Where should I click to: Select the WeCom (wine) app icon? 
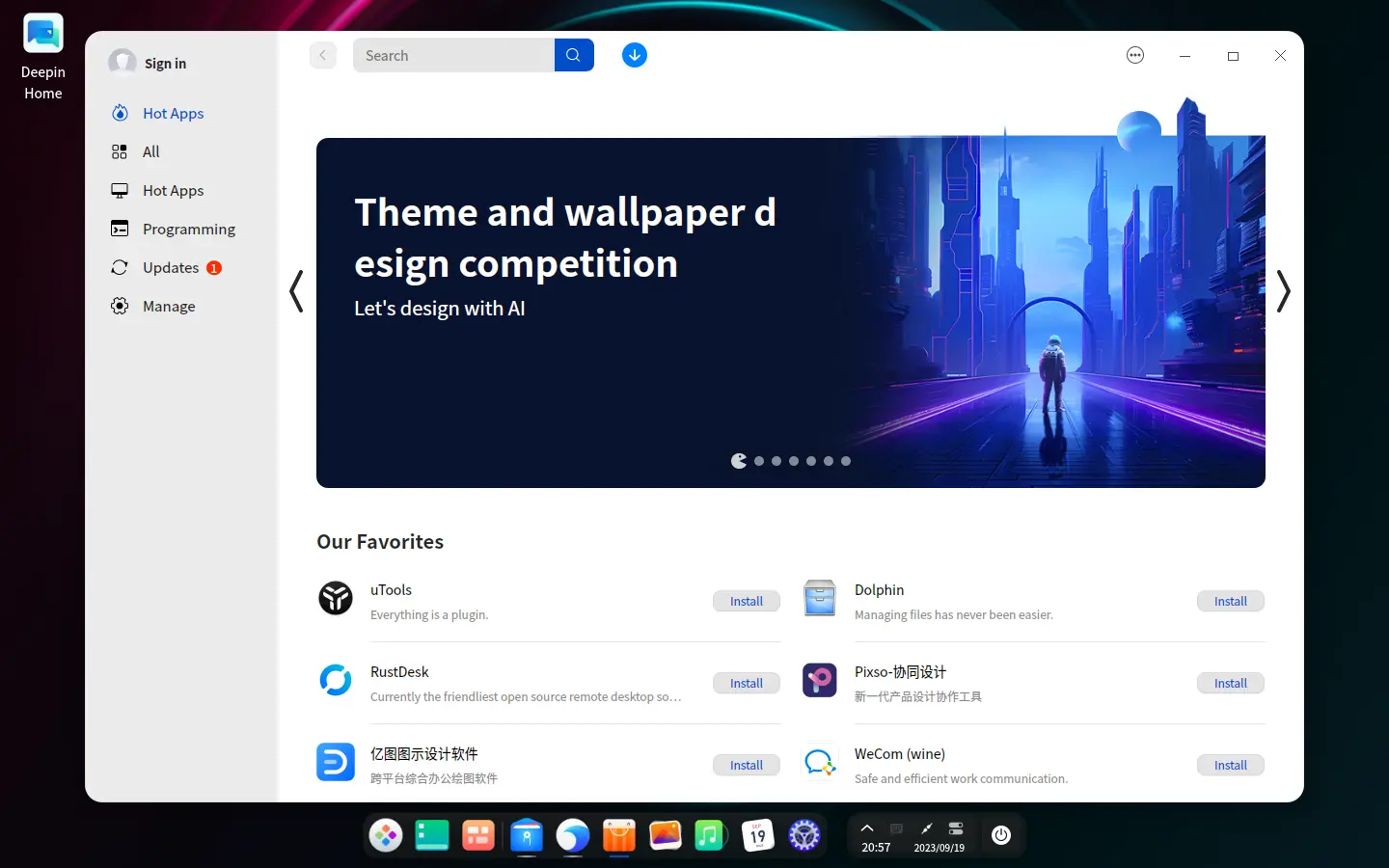pos(820,762)
